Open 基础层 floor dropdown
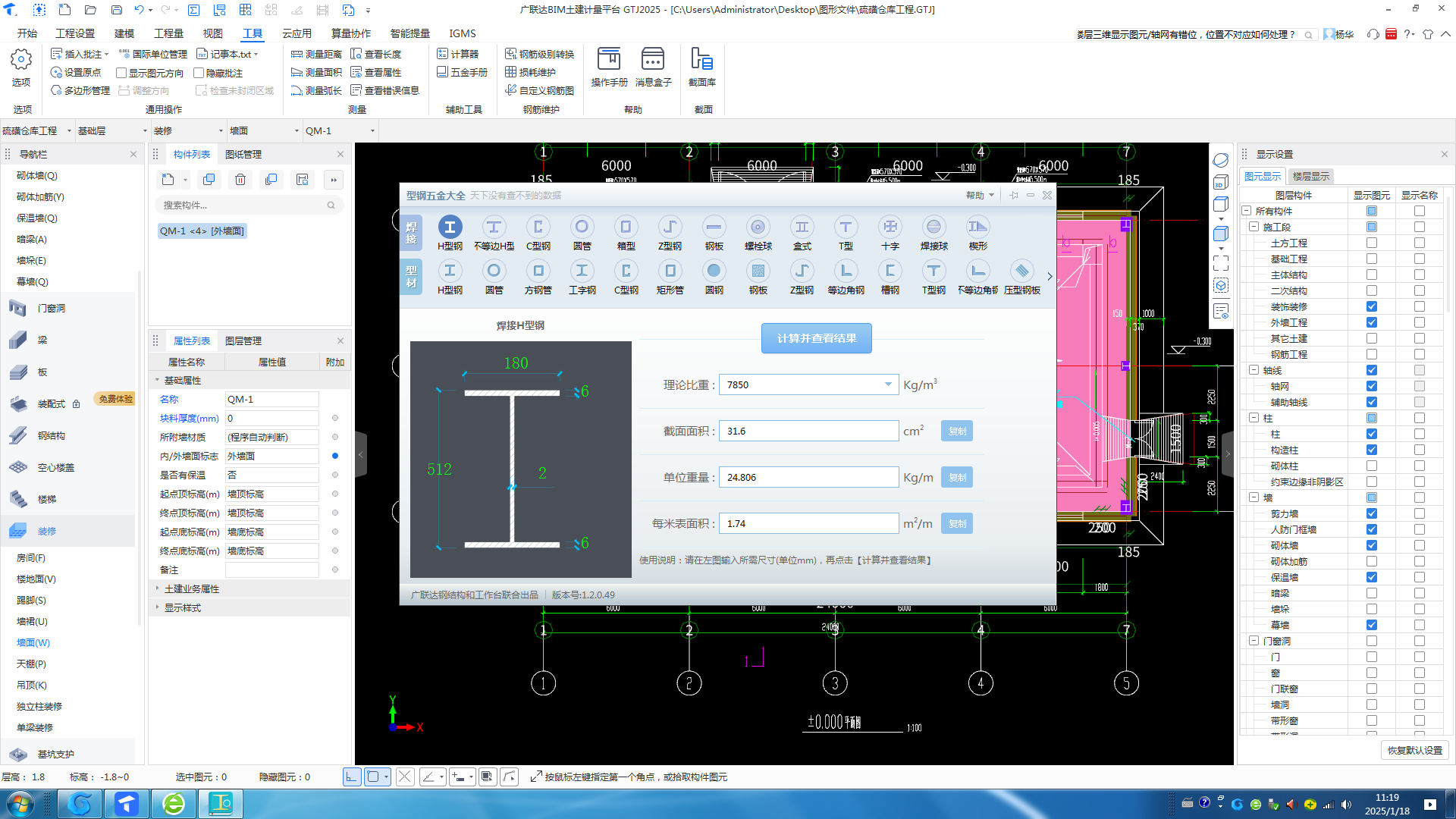 click(x=112, y=130)
